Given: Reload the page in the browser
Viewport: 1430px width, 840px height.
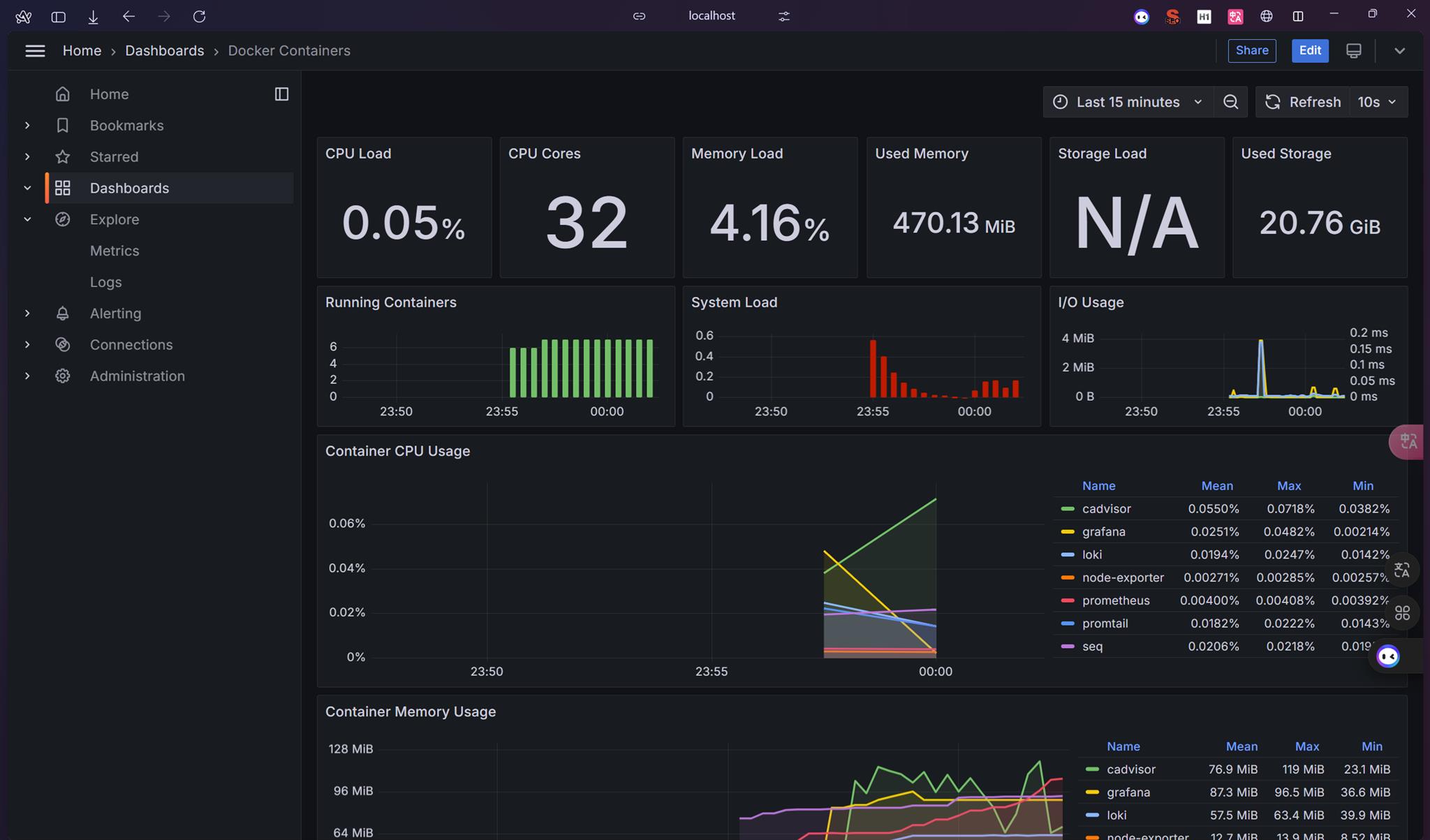Looking at the screenshot, I should pos(199,16).
